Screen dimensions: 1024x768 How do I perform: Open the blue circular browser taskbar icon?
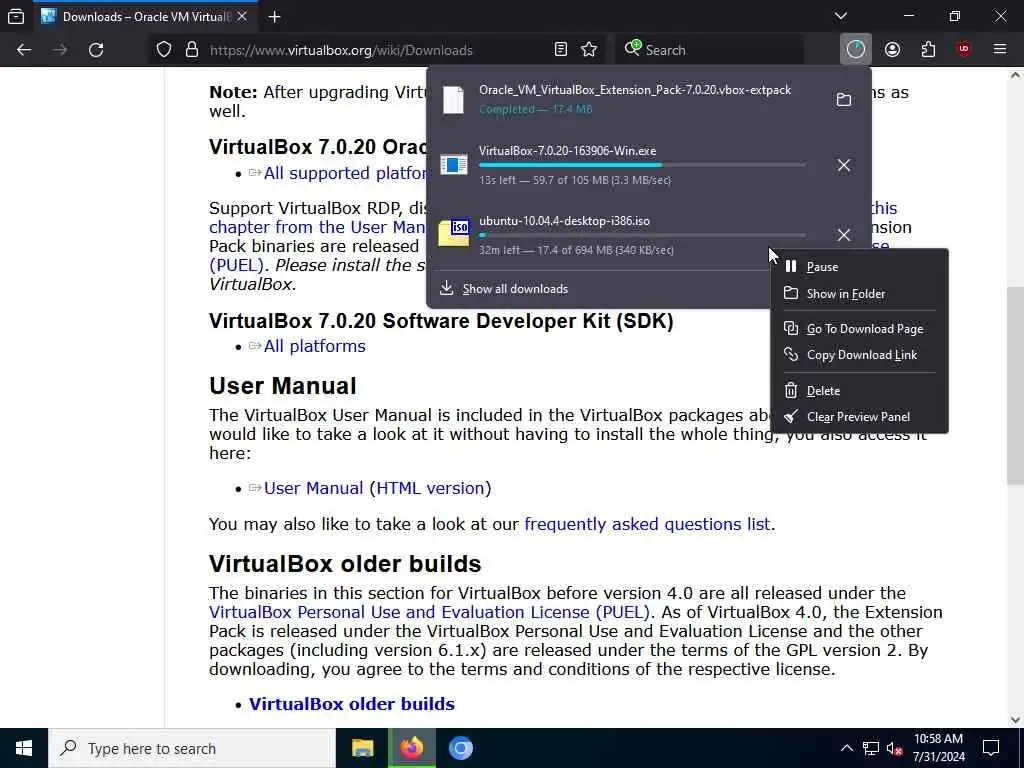pos(460,748)
